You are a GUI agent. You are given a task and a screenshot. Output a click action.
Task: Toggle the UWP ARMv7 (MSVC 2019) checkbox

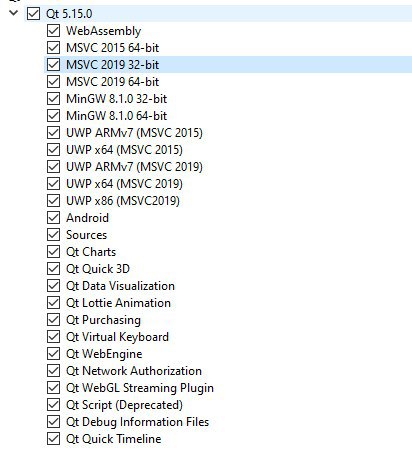(x=53, y=167)
